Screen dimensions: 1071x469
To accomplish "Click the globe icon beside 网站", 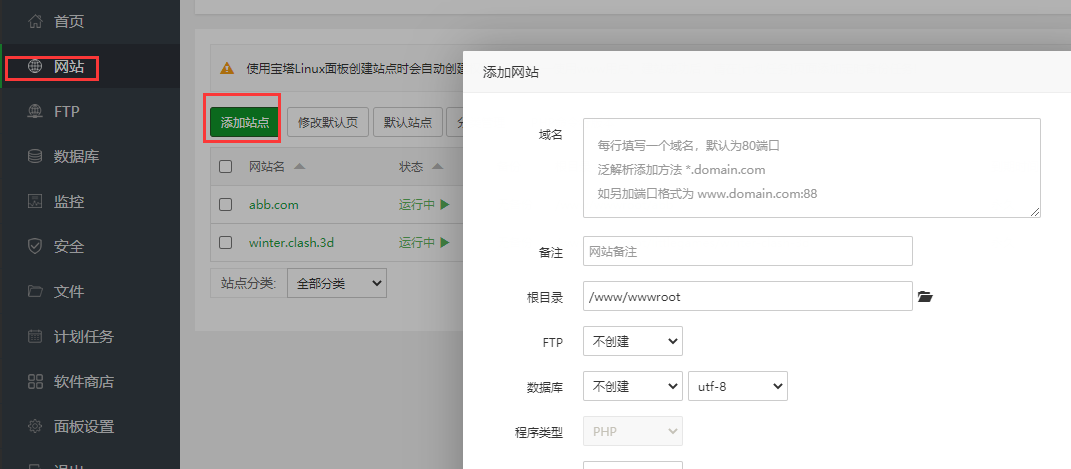I will click(x=35, y=67).
